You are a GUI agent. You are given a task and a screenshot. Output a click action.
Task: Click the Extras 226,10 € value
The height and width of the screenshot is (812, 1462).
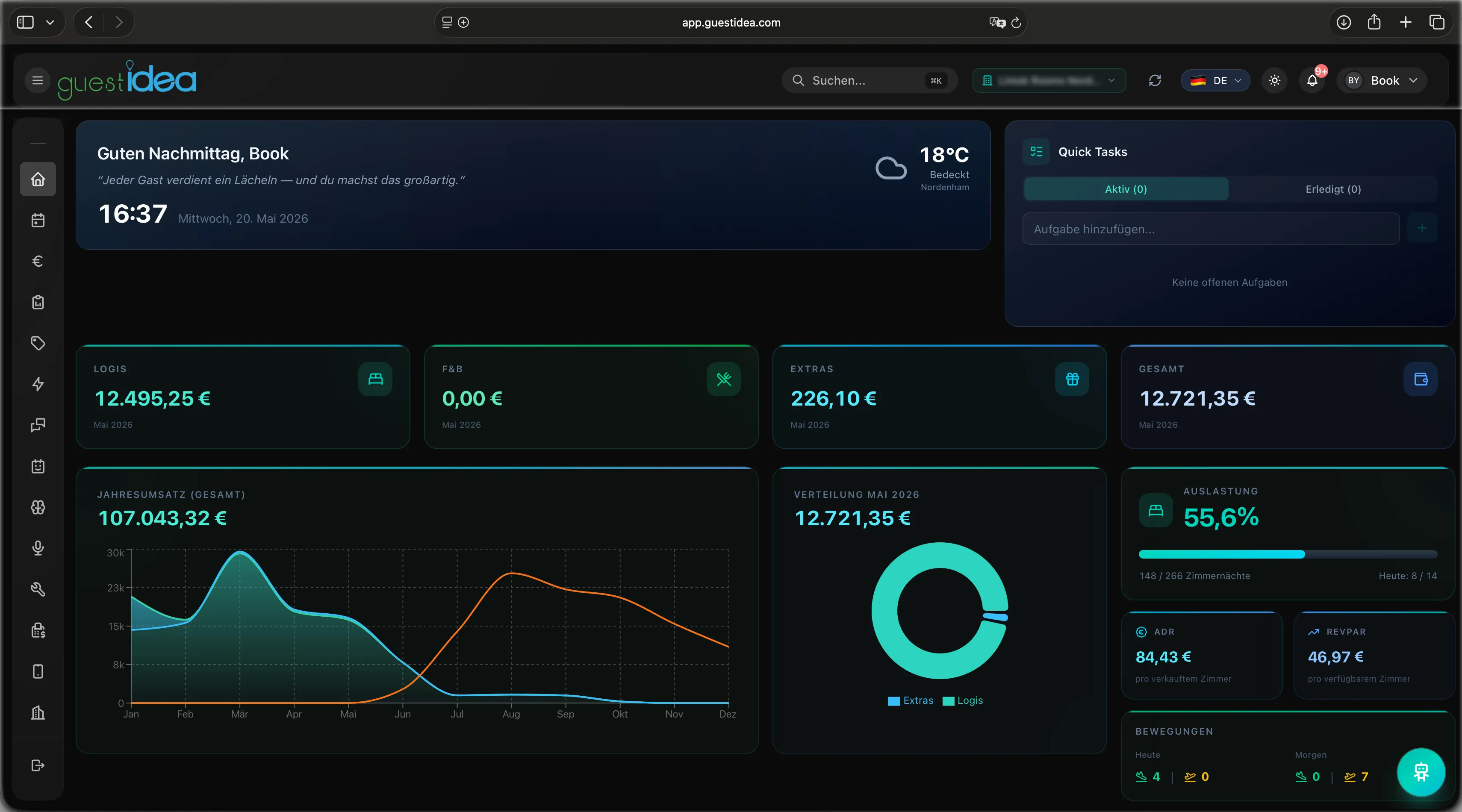834,398
